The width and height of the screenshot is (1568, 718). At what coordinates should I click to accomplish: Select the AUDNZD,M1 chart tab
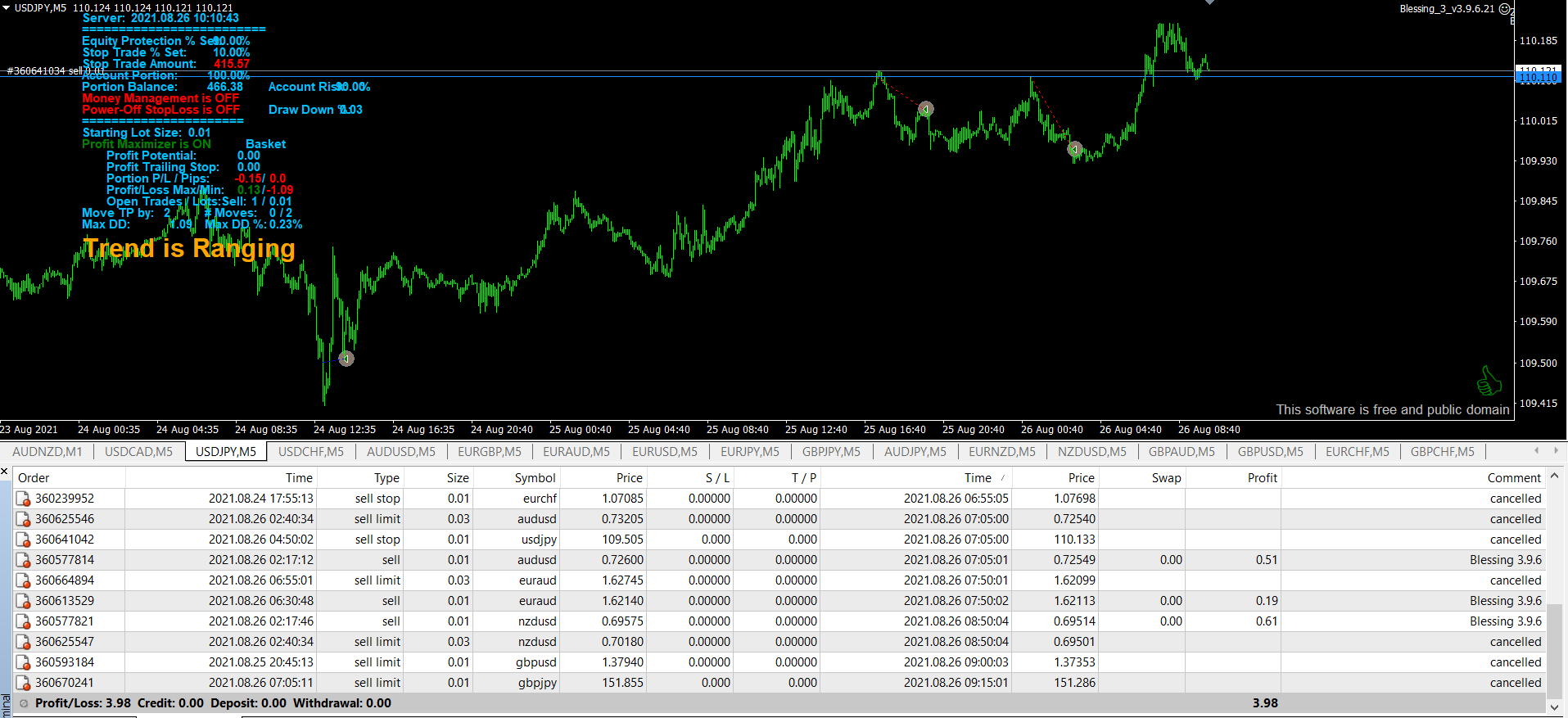[47, 451]
